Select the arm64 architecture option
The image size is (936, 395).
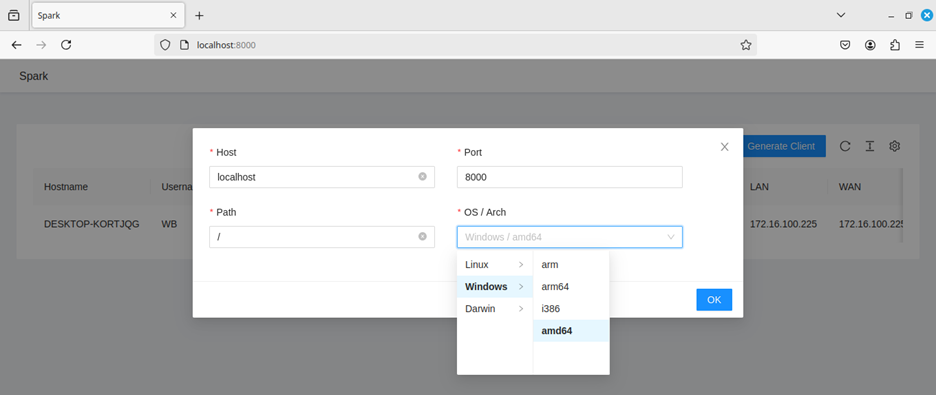pos(571,286)
